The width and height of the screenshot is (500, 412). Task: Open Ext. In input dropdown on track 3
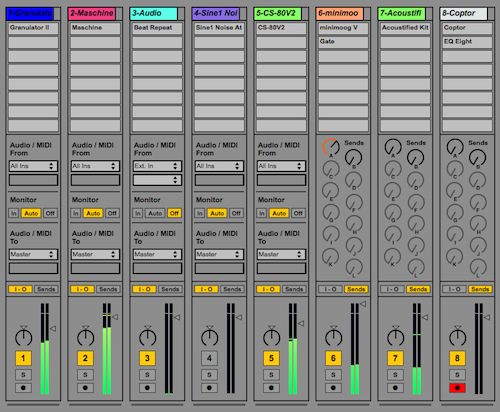(157, 166)
